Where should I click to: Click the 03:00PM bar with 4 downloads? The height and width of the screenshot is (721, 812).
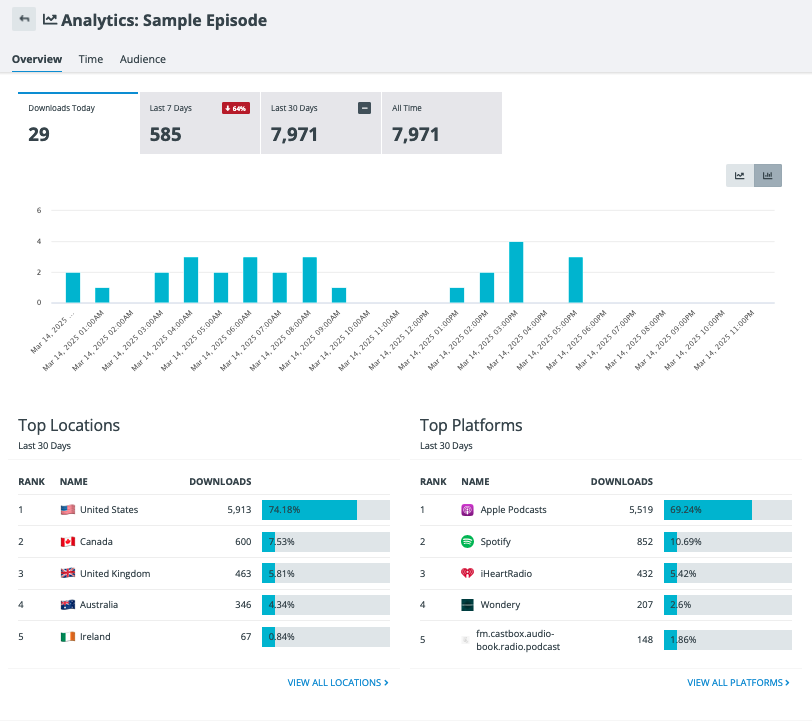(516, 272)
